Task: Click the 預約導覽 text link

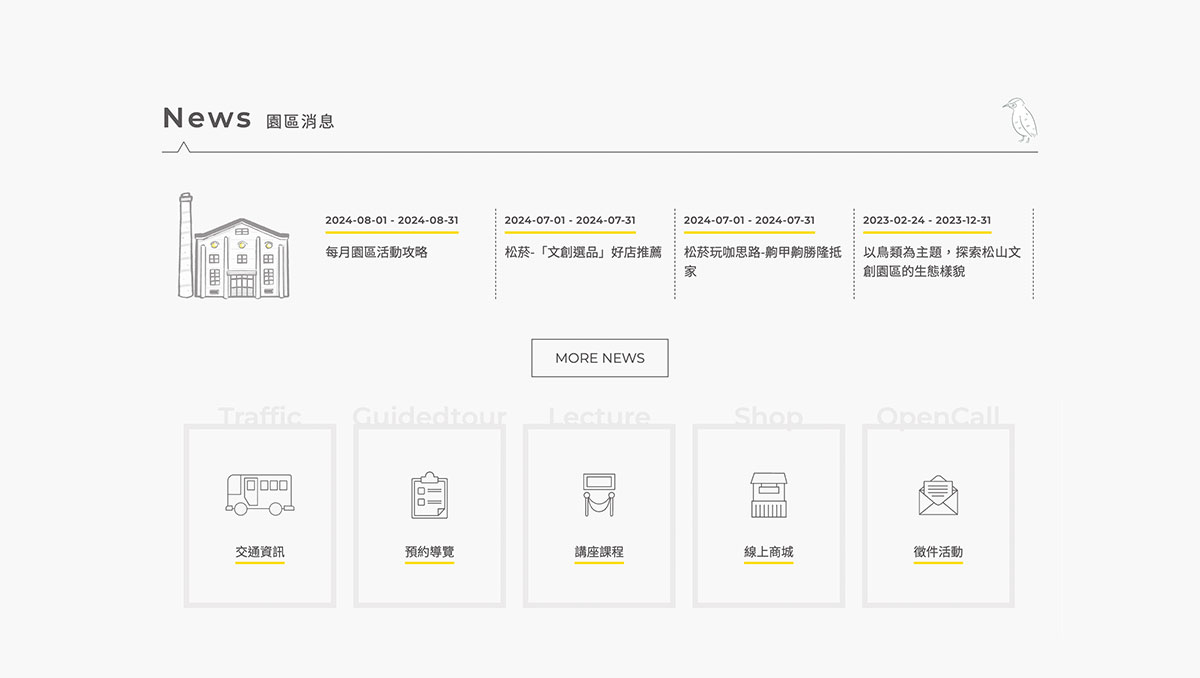Action: click(429, 551)
